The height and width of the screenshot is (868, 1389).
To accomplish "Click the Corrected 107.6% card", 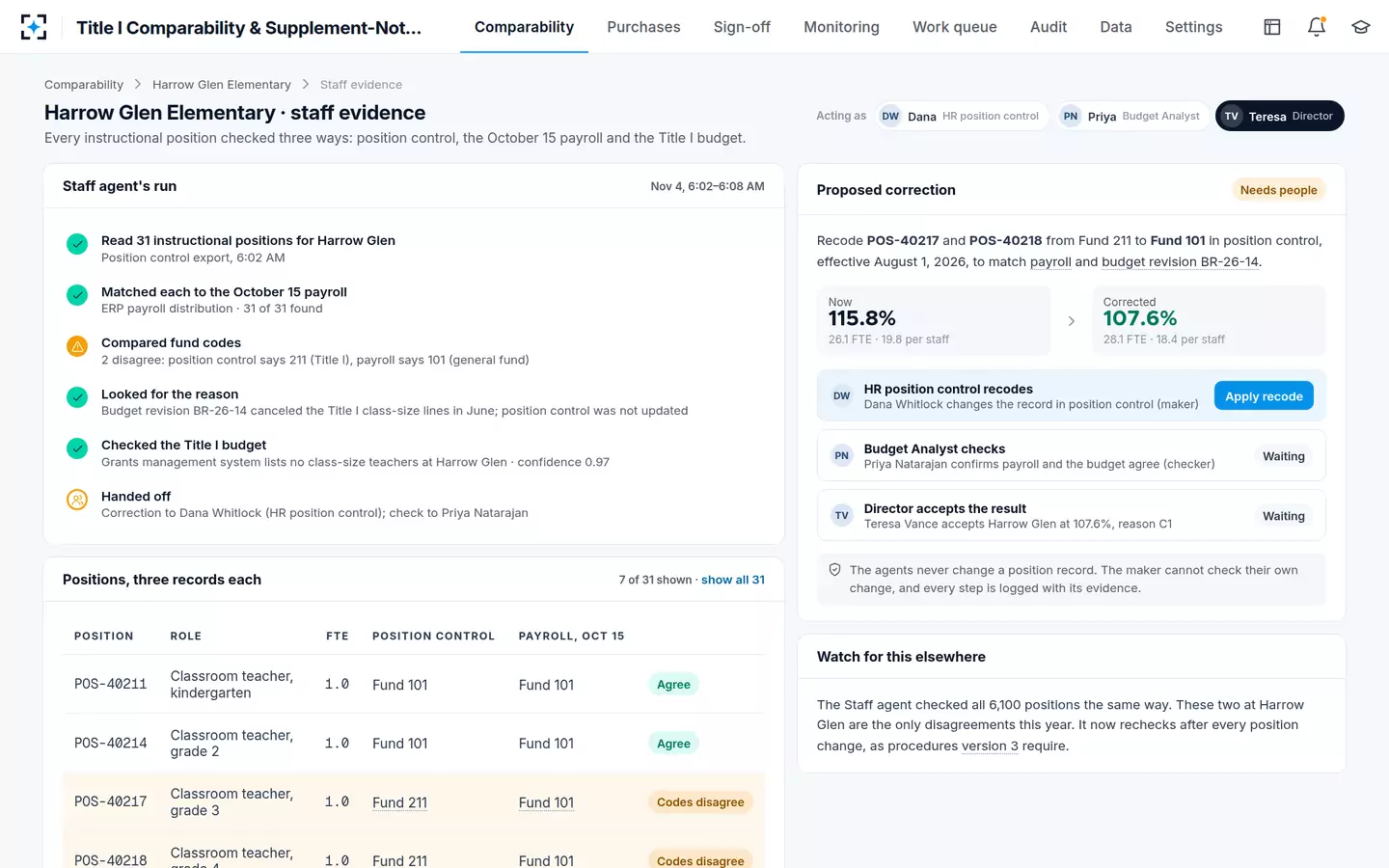I will click(x=1209, y=320).
